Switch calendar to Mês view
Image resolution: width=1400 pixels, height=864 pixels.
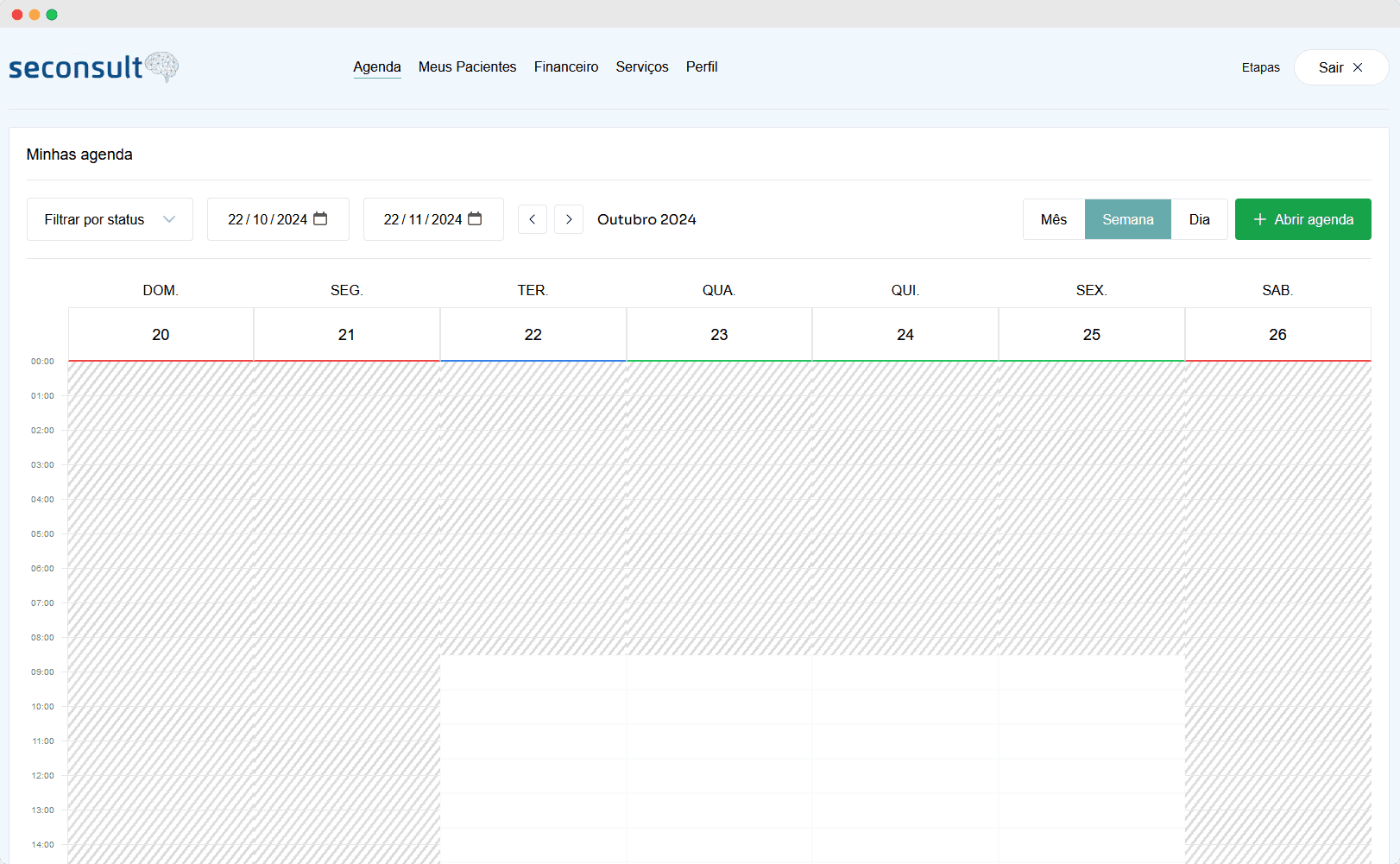(1053, 219)
